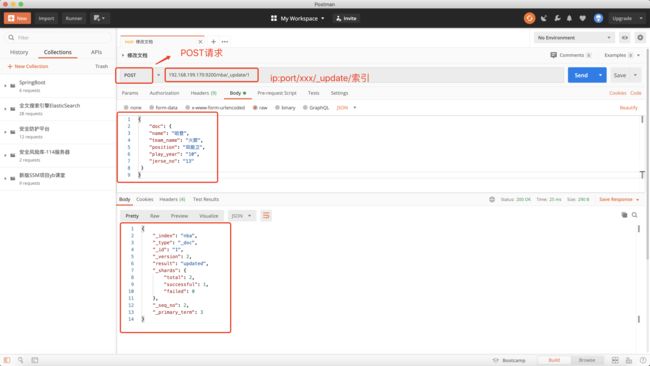Open the satellite capture requests icon

coord(544,18)
